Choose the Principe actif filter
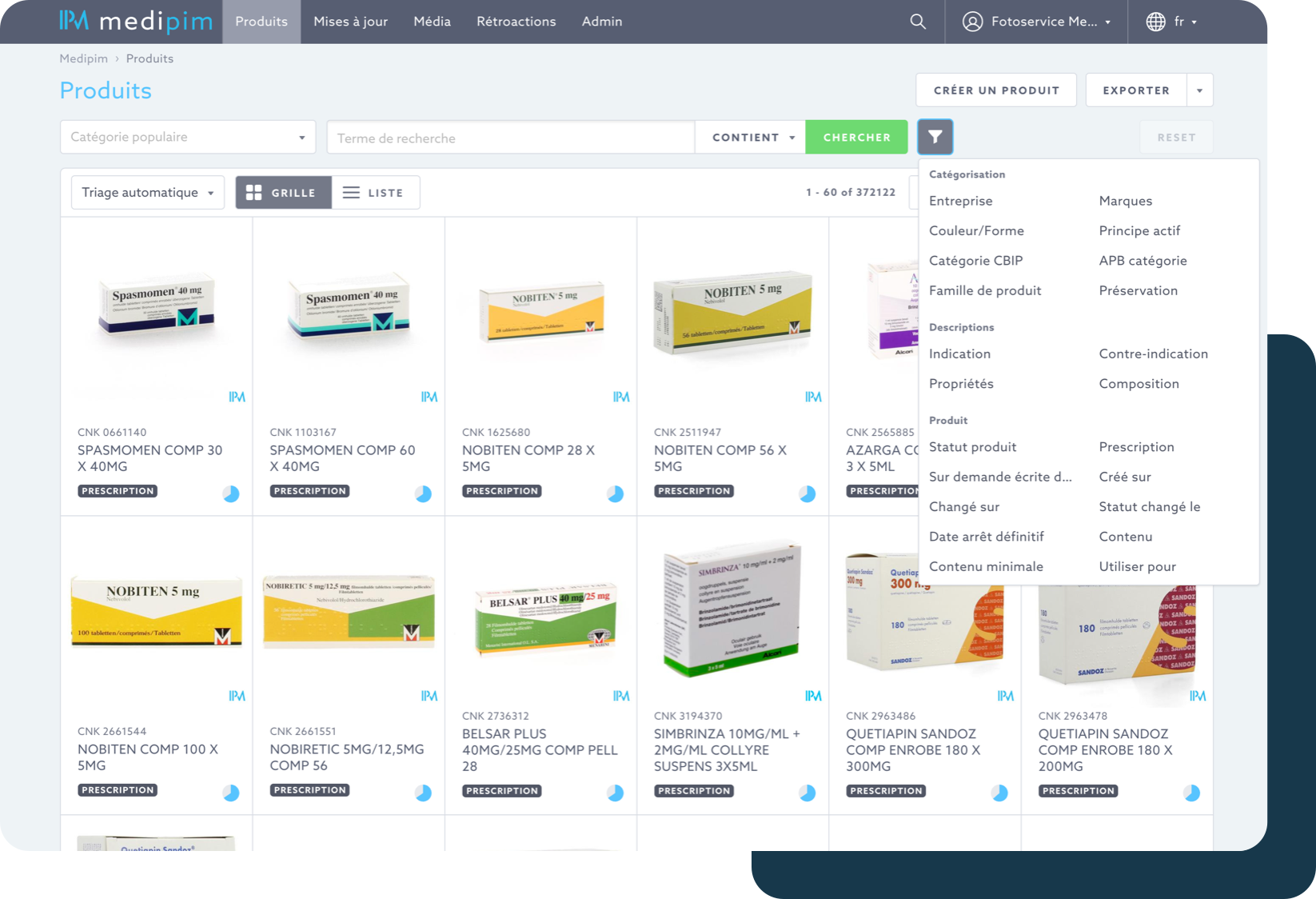 [1139, 230]
